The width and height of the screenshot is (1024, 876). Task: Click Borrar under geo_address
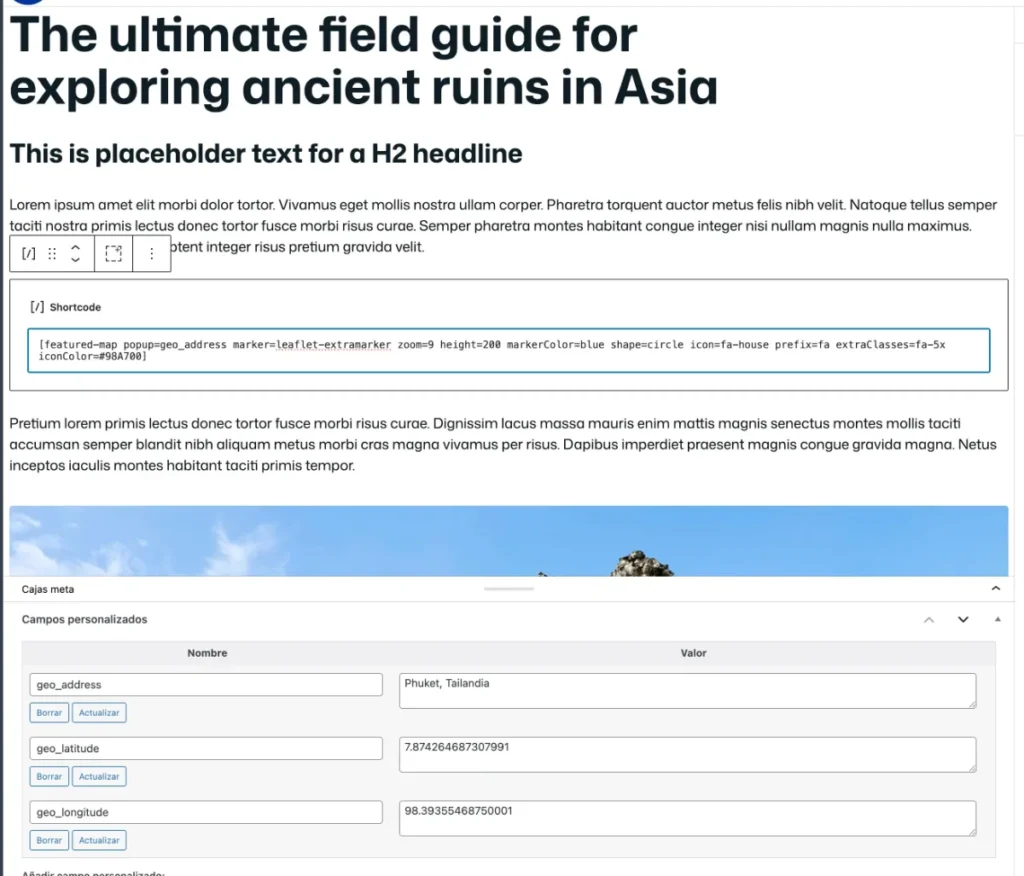(x=49, y=713)
